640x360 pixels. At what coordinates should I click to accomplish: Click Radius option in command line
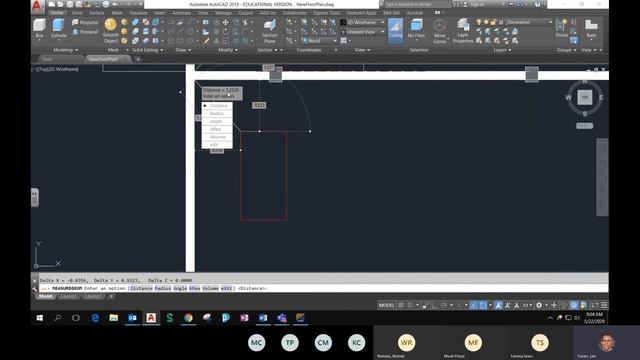pyautogui.click(x=162, y=288)
